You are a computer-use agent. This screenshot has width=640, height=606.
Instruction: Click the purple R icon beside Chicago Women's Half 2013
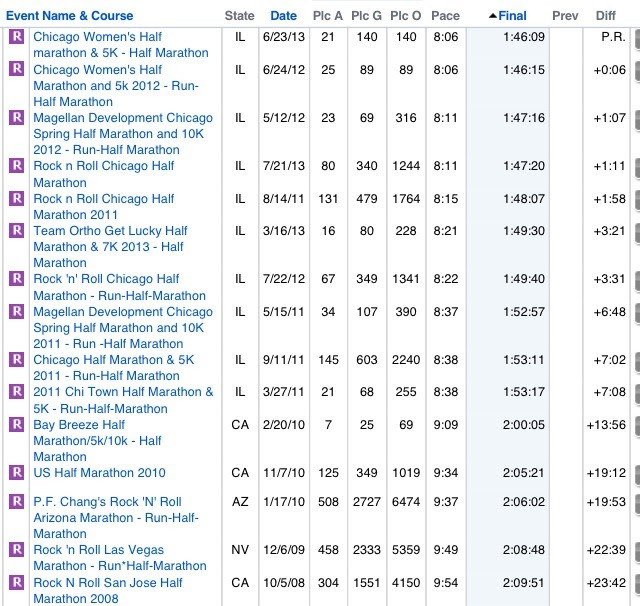tap(16, 36)
